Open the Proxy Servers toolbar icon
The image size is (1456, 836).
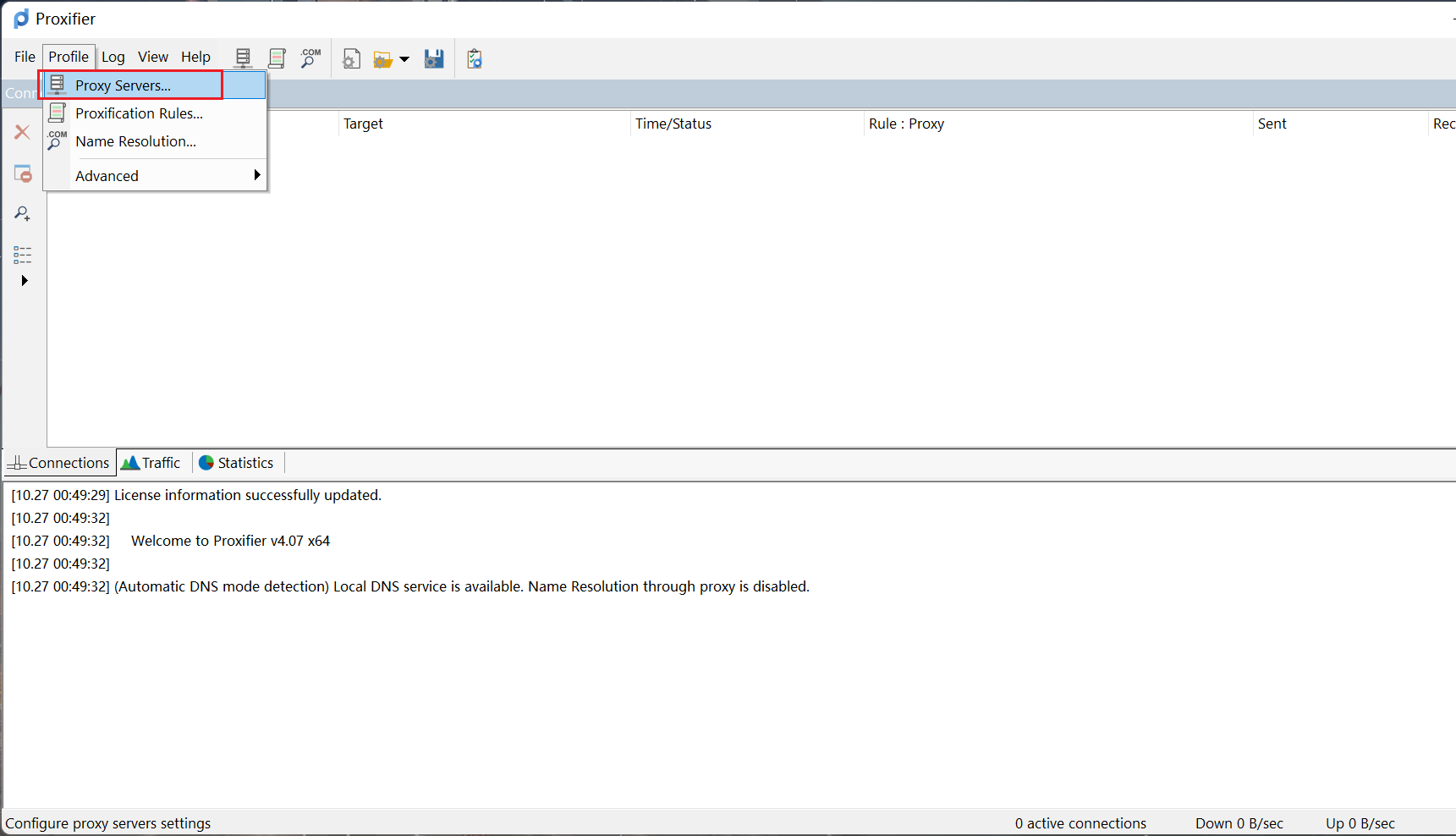(x=243, y=58)
